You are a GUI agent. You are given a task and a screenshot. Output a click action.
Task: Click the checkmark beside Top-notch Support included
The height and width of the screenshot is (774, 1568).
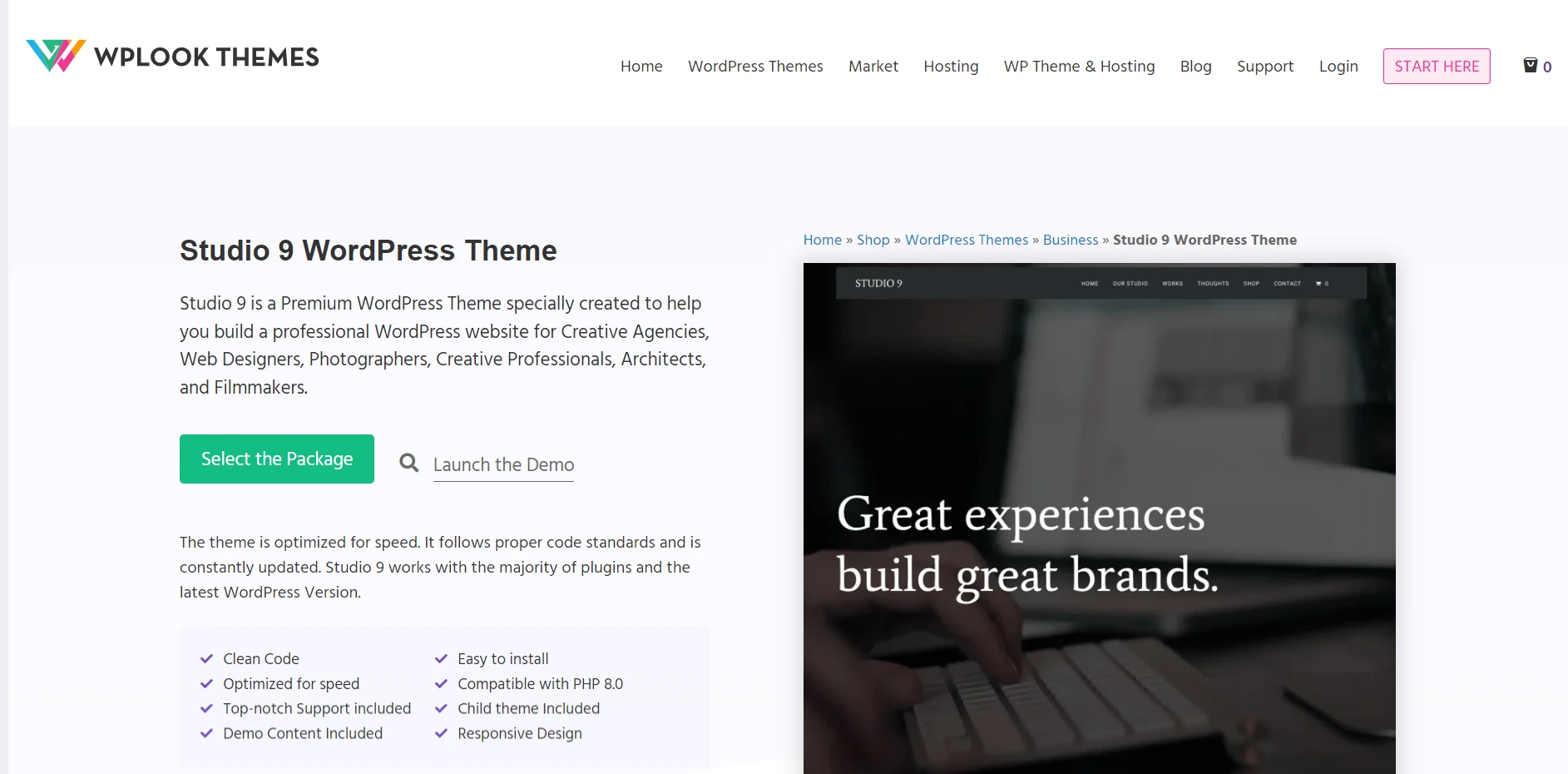pyautogui.click(x=207, y=709)
